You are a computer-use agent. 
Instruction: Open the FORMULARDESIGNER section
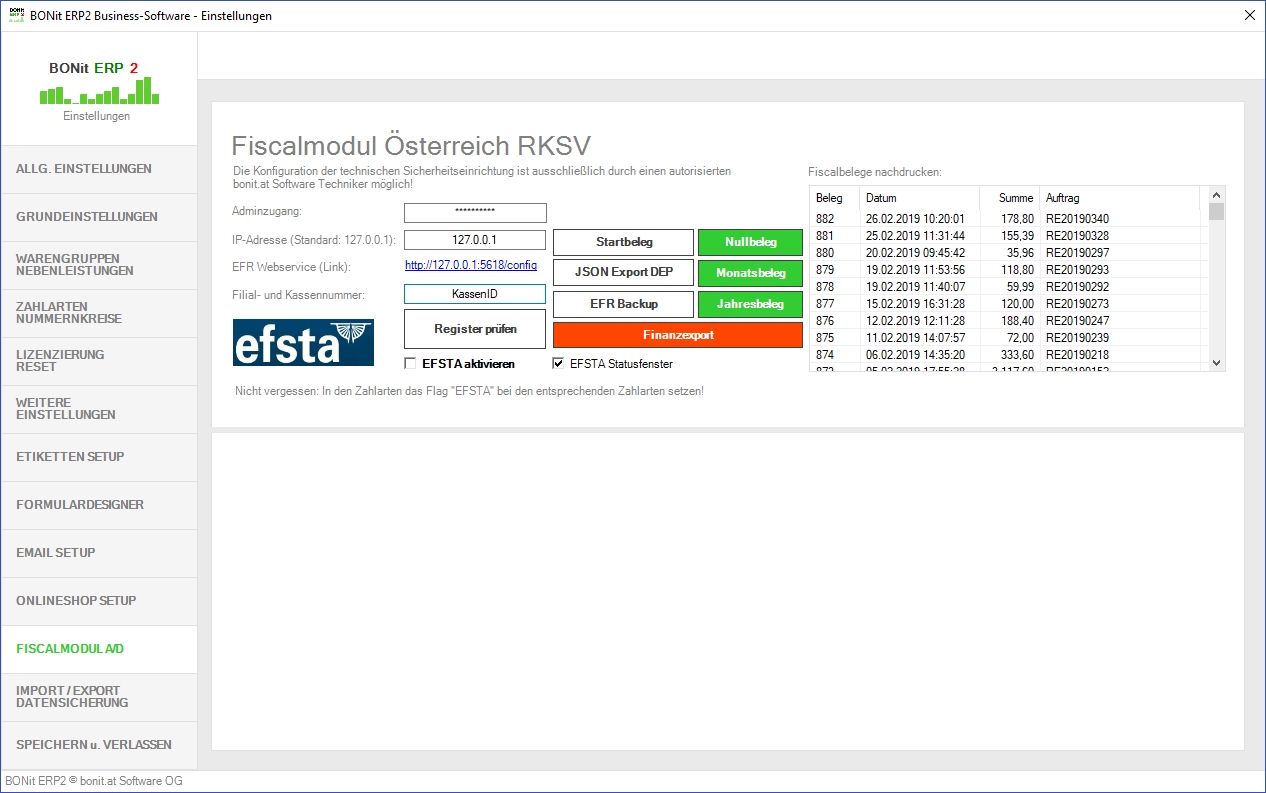click(99, 505)
